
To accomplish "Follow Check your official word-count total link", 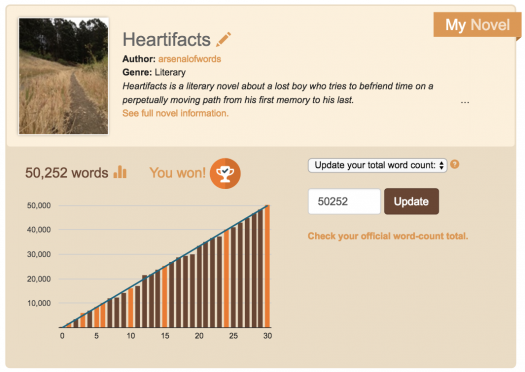I will 388,236.
